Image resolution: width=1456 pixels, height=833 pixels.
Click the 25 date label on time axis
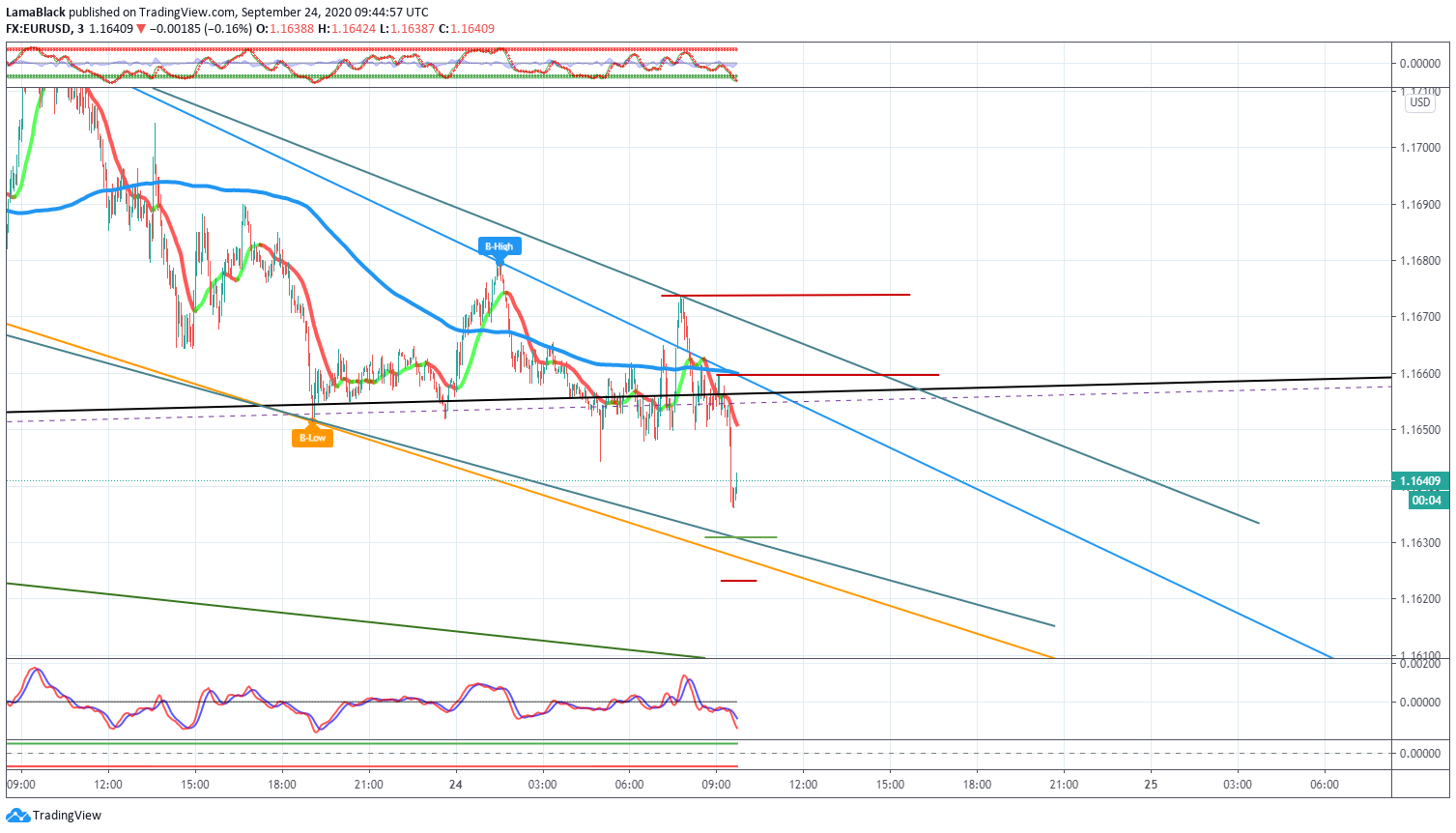(x=1151, y=785)
